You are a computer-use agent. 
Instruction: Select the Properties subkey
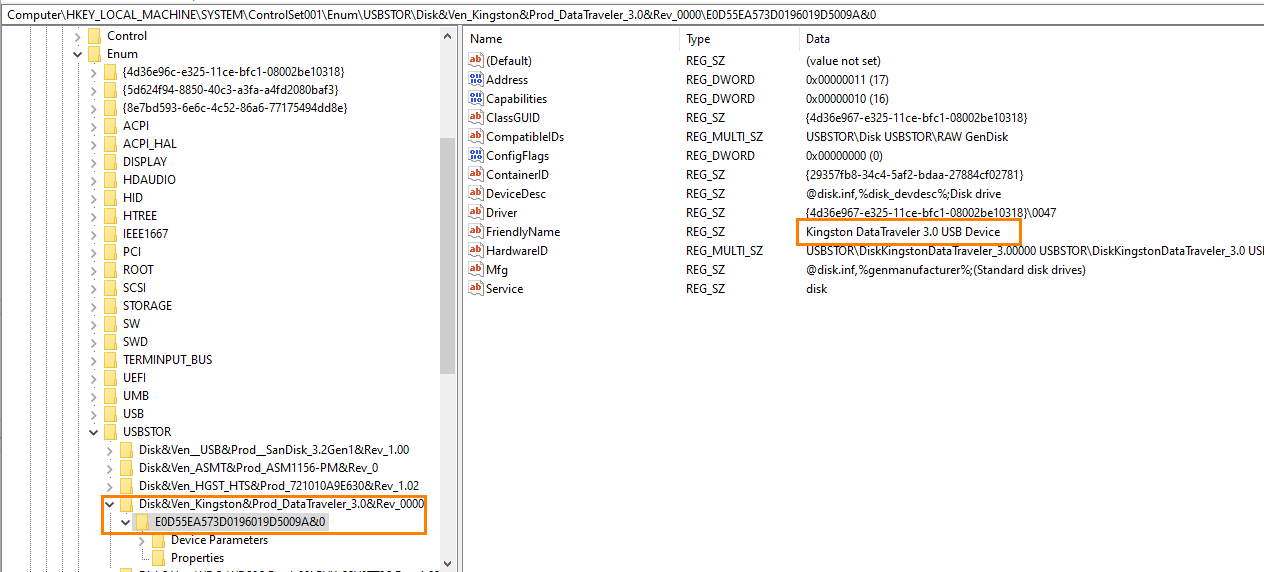coord(197,558)
